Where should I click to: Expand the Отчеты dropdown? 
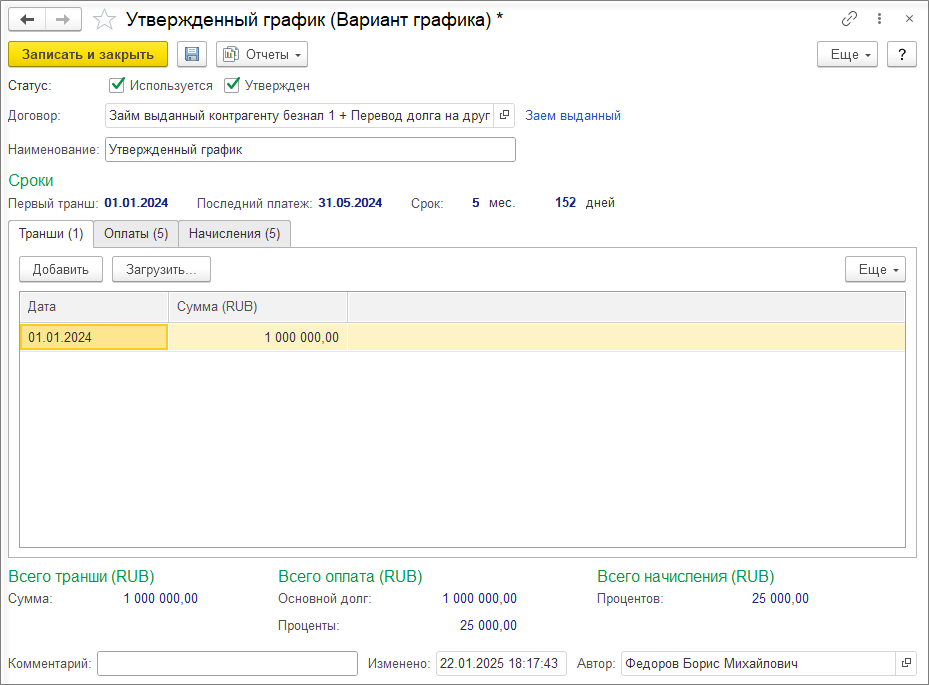(262, 55)
